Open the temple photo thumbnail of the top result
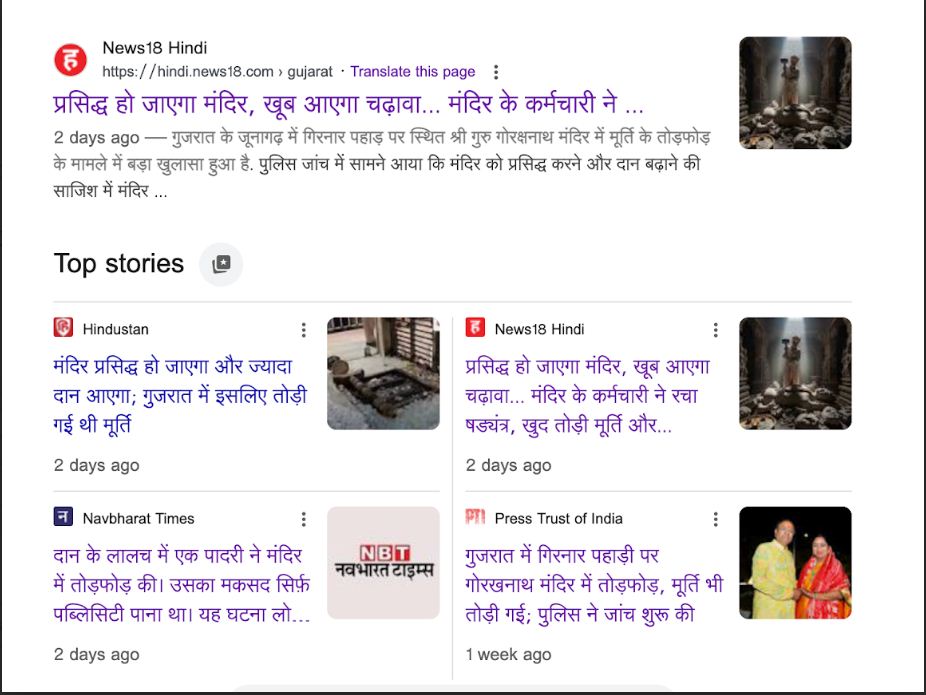Viewport: 926px width, 695px height. [x=795, y=92]
